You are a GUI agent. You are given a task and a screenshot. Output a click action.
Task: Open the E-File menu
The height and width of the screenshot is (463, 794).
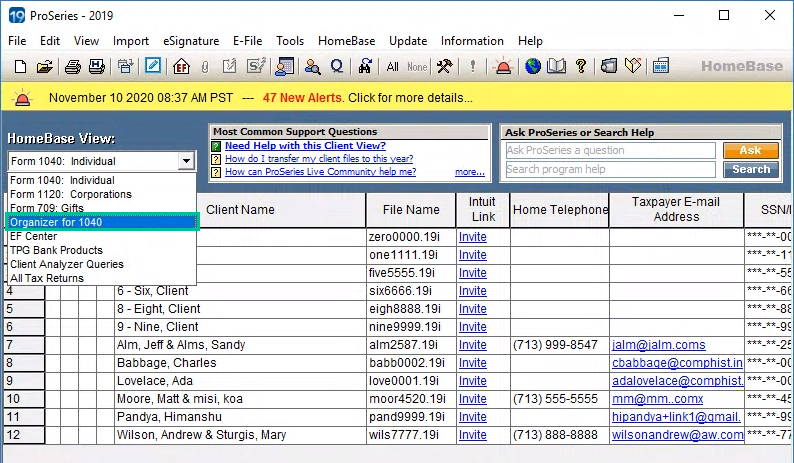(x=248, y=41)
